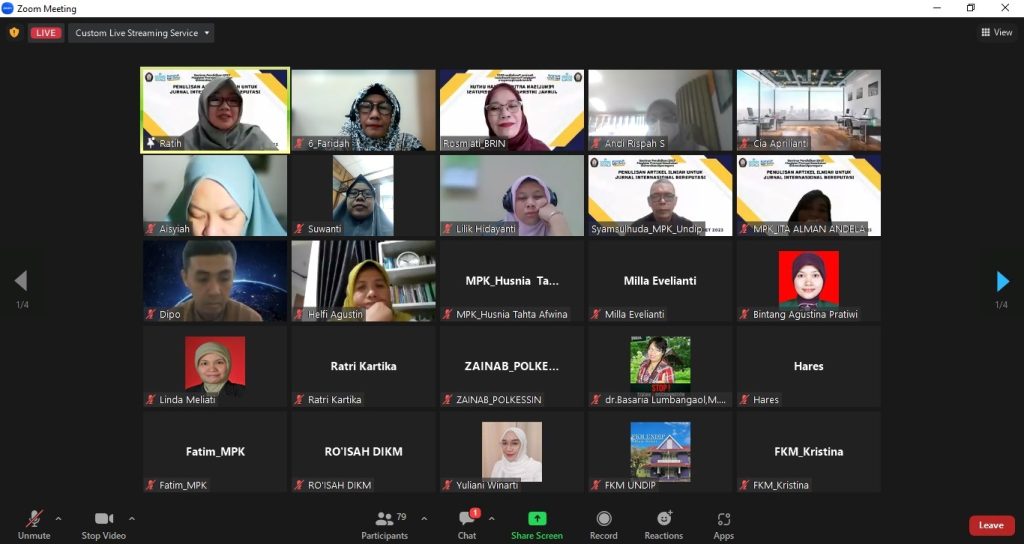Open the View layout menu

coord(996,33)
